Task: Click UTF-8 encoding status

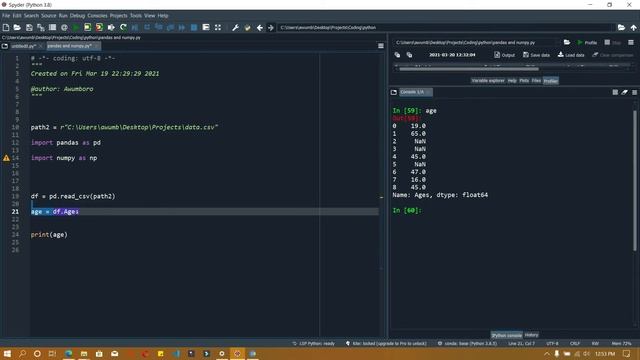Action: pos(552,343)
